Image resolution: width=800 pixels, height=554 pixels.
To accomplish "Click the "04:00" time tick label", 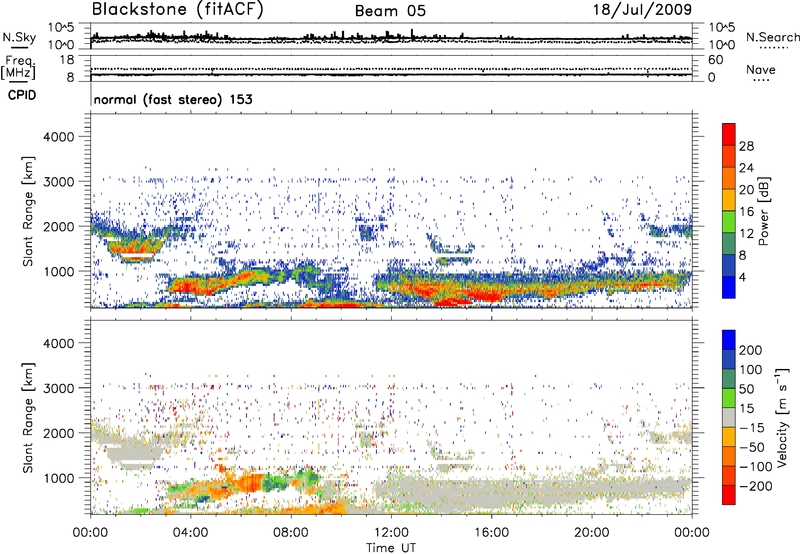I will point(190,533).
